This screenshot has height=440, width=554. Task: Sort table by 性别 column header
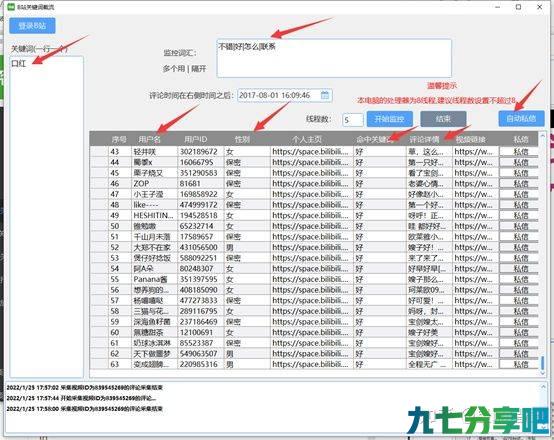coord(242,139)
